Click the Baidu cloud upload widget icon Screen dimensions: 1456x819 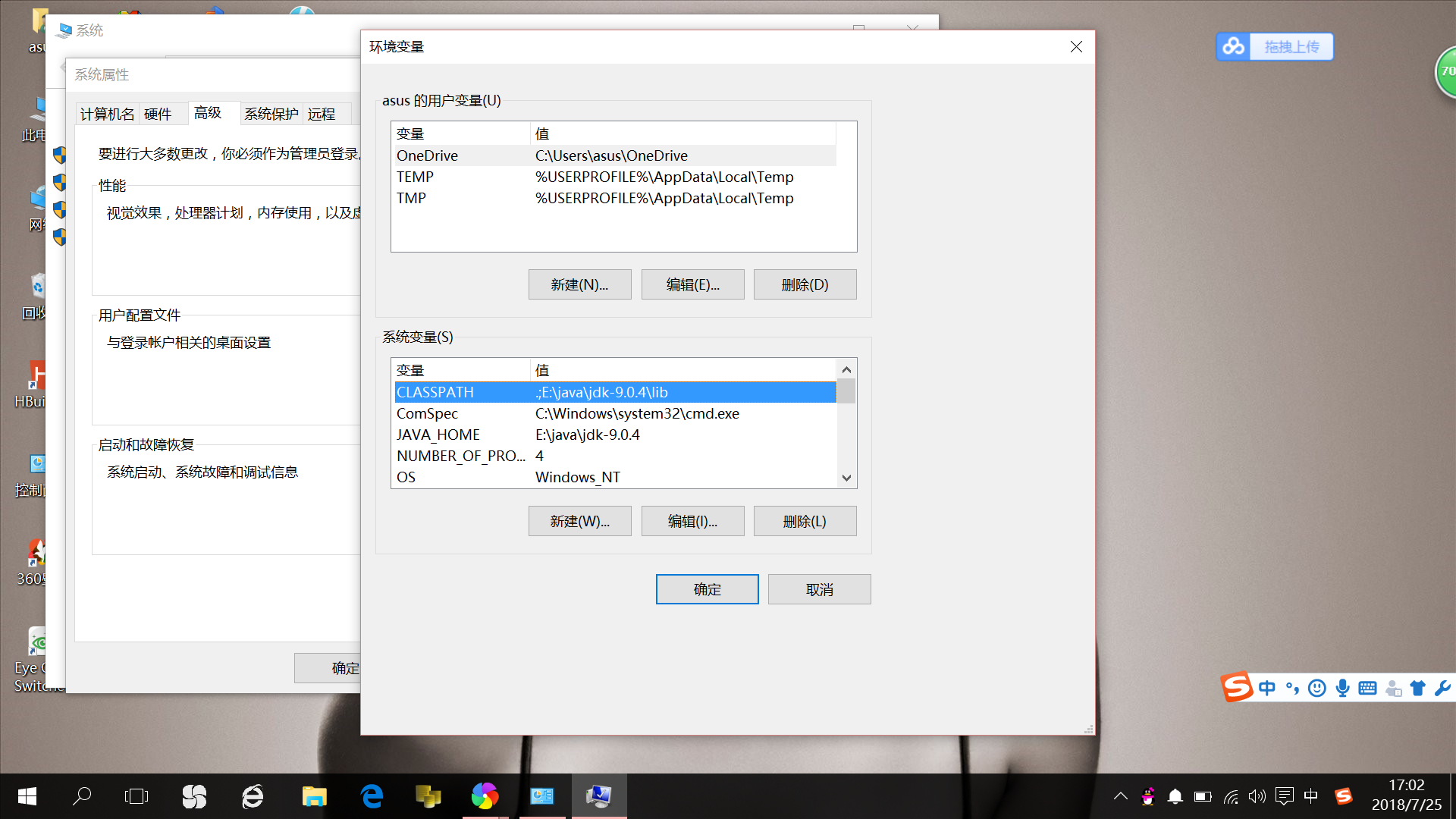[x=1233, y=47]
